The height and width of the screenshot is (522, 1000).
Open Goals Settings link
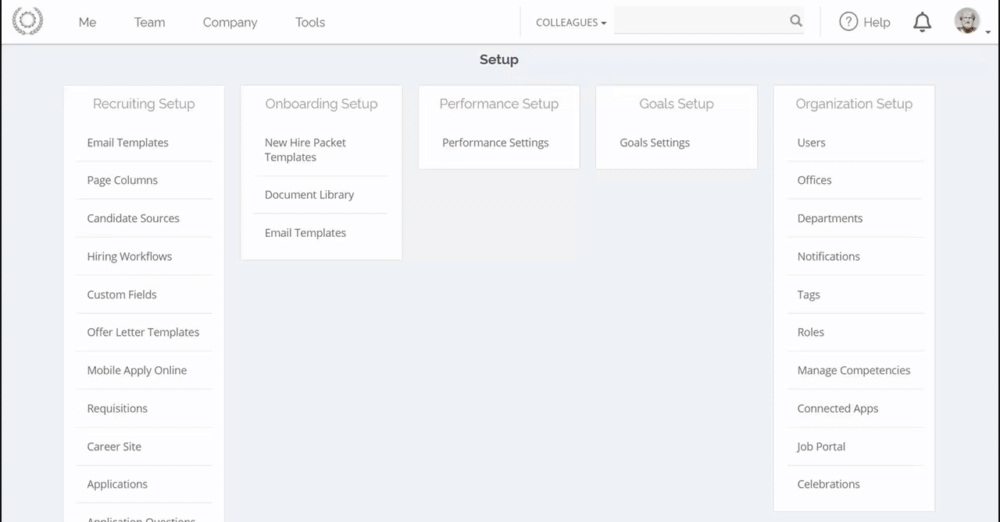click(x=655, y=143)
